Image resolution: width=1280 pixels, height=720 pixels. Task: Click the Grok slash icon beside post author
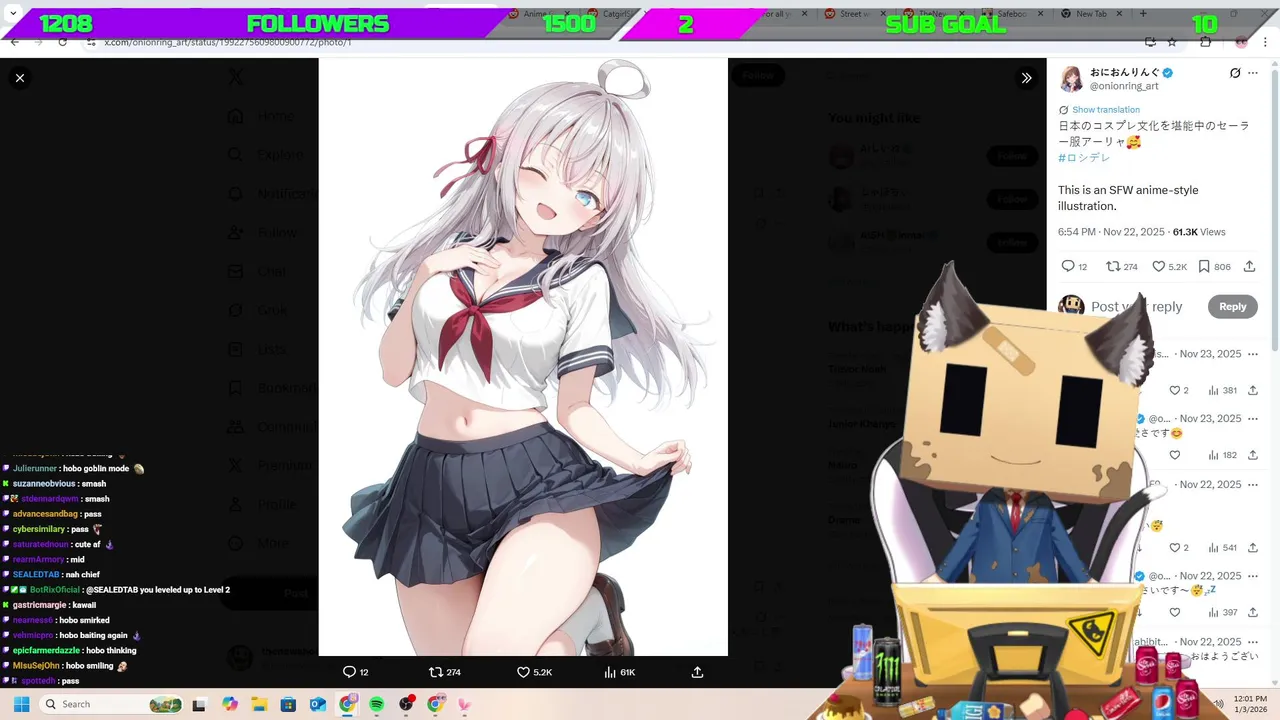coord(1235,73)
